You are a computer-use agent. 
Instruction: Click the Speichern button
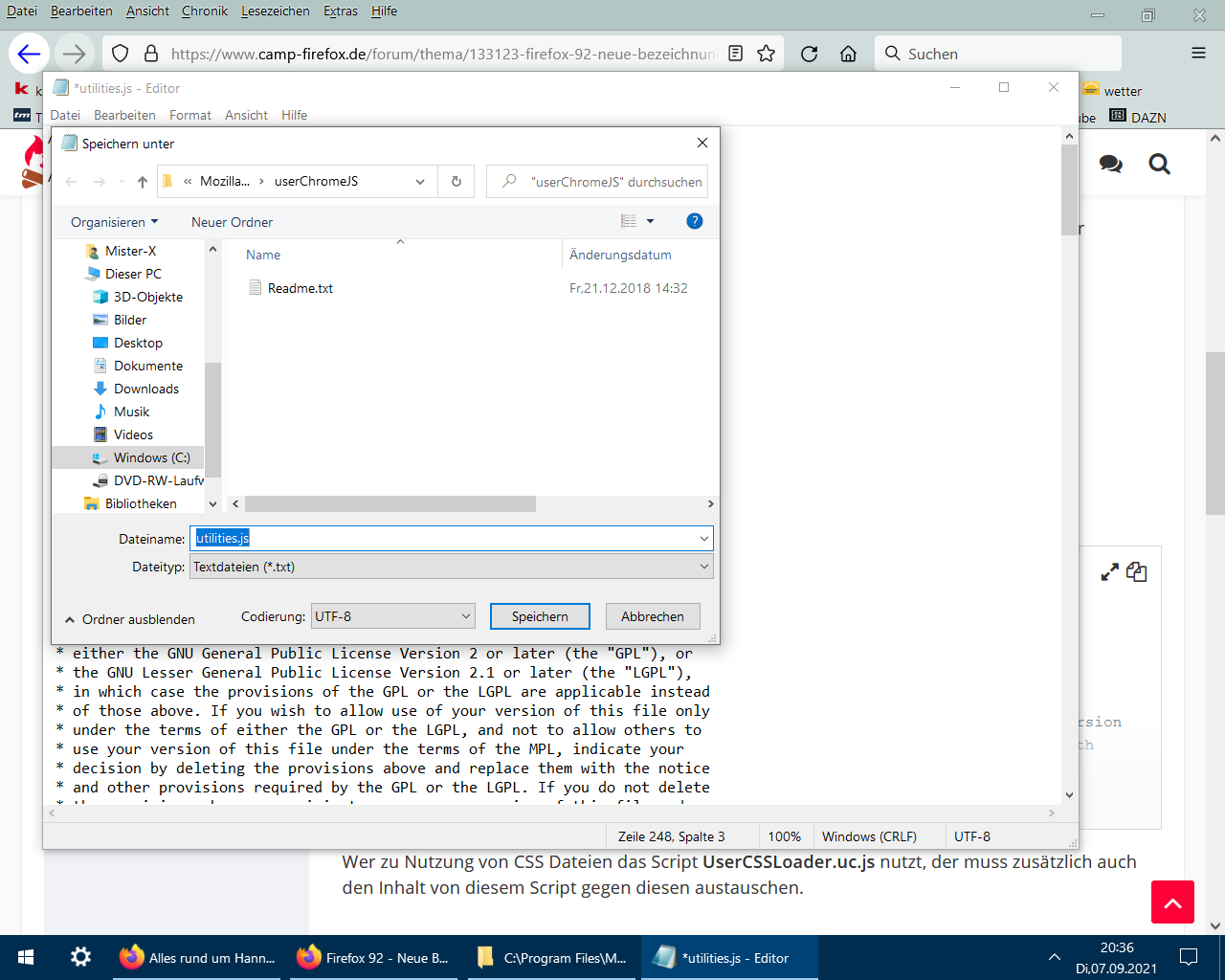tap(540, 616)
